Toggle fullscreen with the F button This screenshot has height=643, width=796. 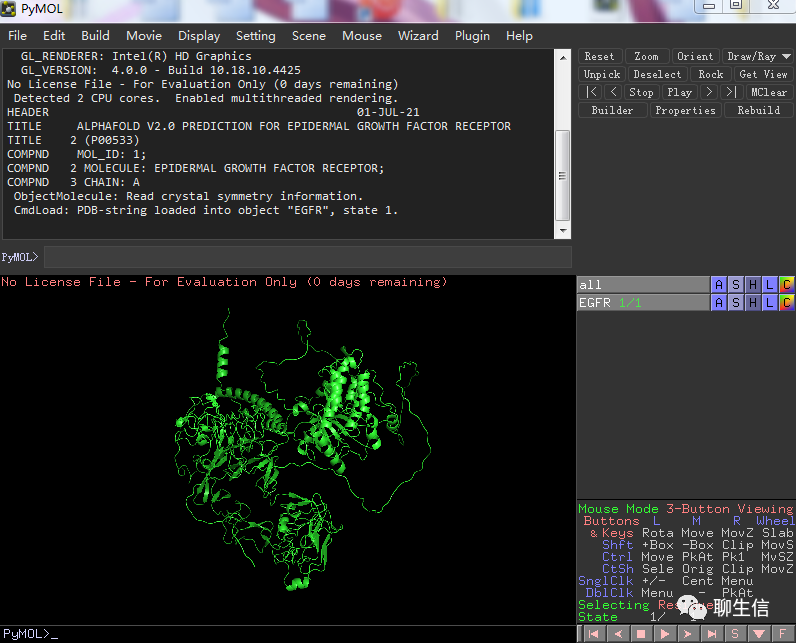(x=782, y=633)
